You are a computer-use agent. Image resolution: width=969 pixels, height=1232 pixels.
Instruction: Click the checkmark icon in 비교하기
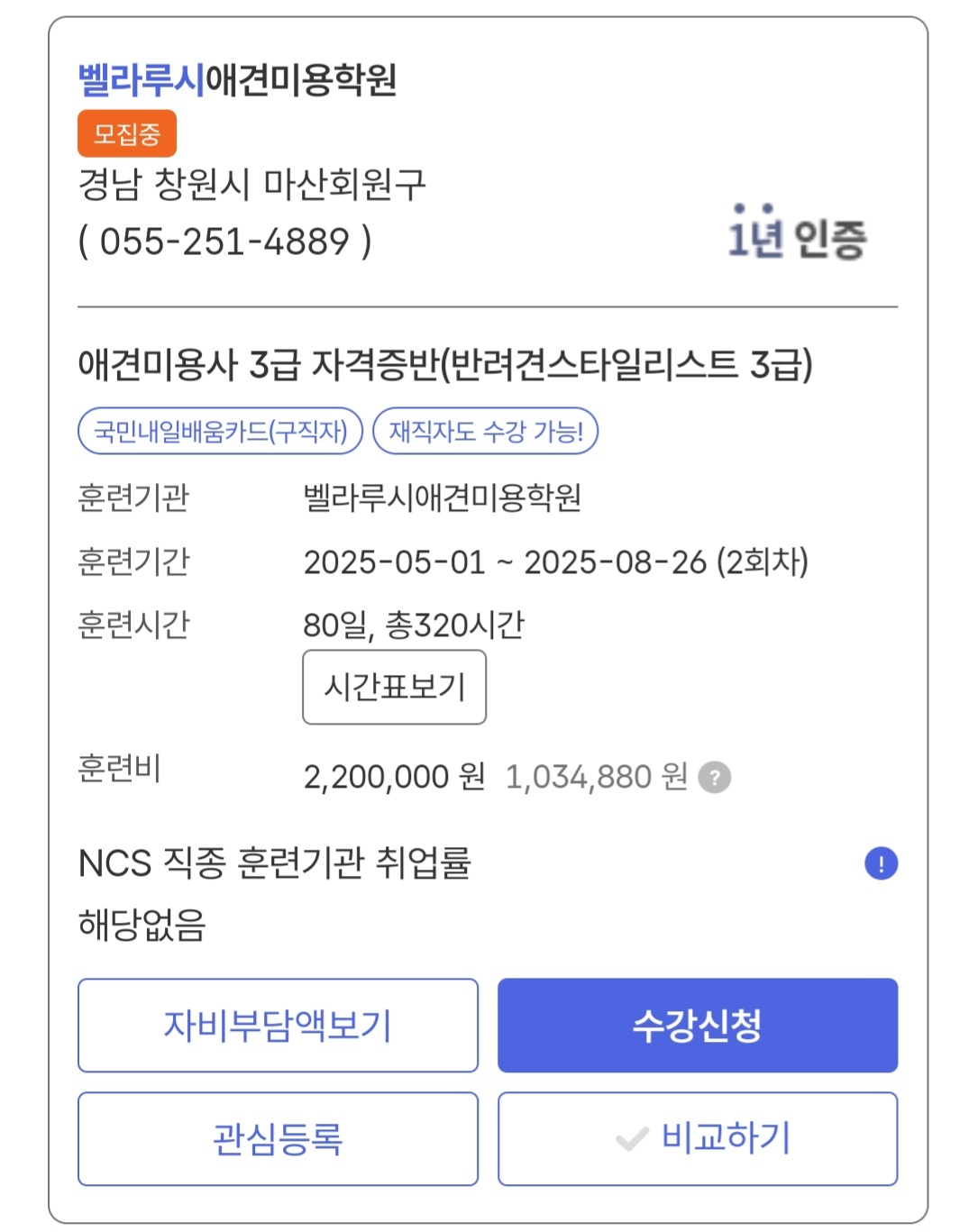point(632,1139)
